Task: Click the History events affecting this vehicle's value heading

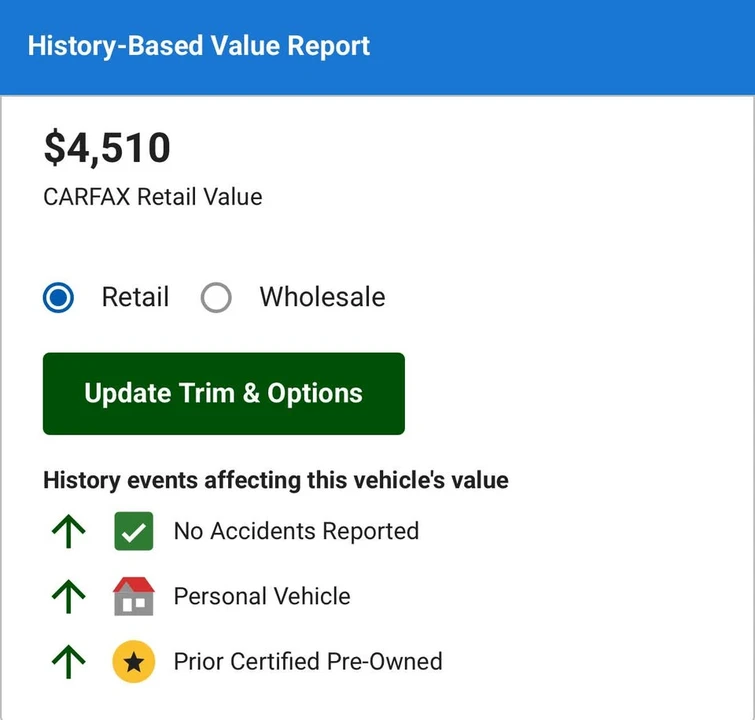Action: 276,481
